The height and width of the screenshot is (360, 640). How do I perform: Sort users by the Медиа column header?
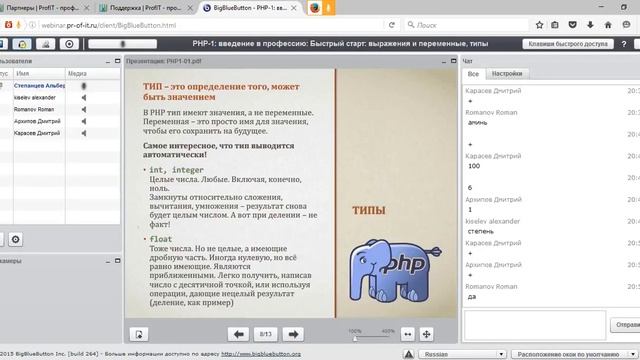93,73
